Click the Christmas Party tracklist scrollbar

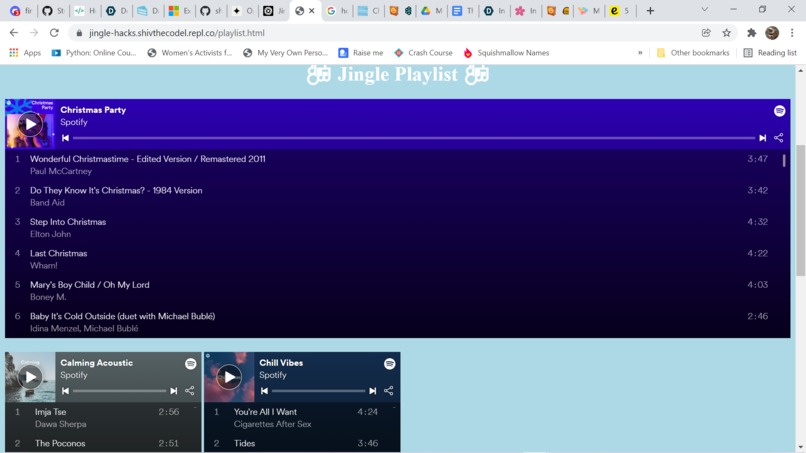(784, 160)
